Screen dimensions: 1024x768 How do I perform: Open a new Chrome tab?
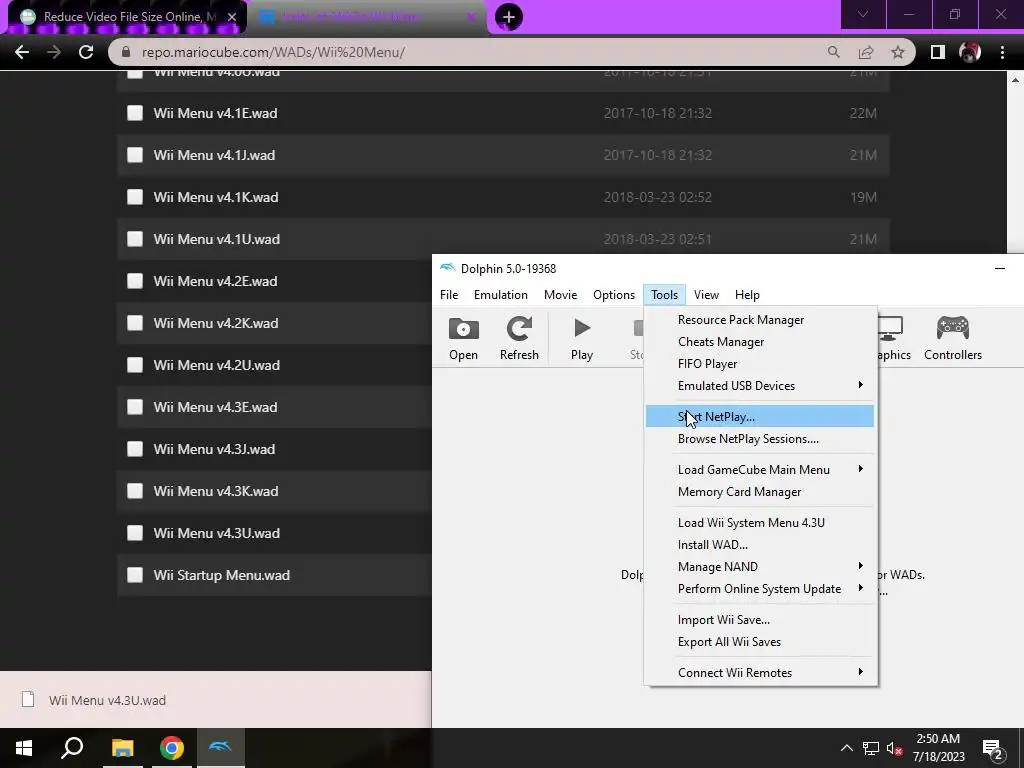(509, 17)
